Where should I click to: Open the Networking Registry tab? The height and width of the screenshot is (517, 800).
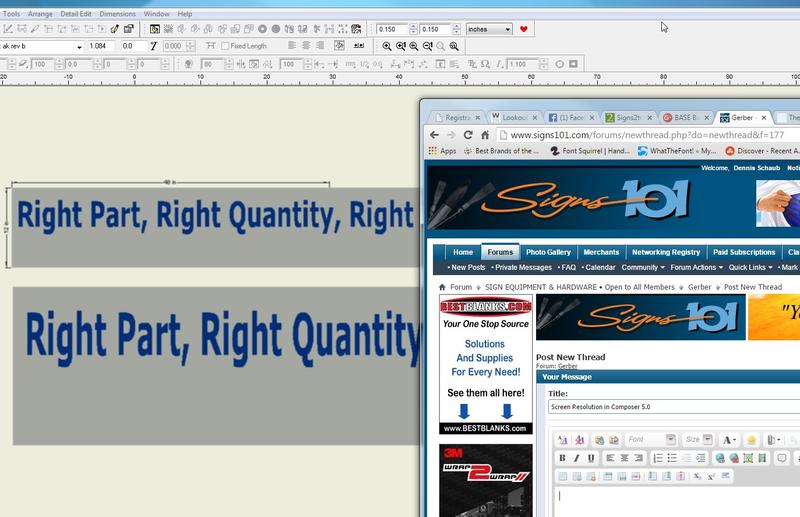pos(666,252)
